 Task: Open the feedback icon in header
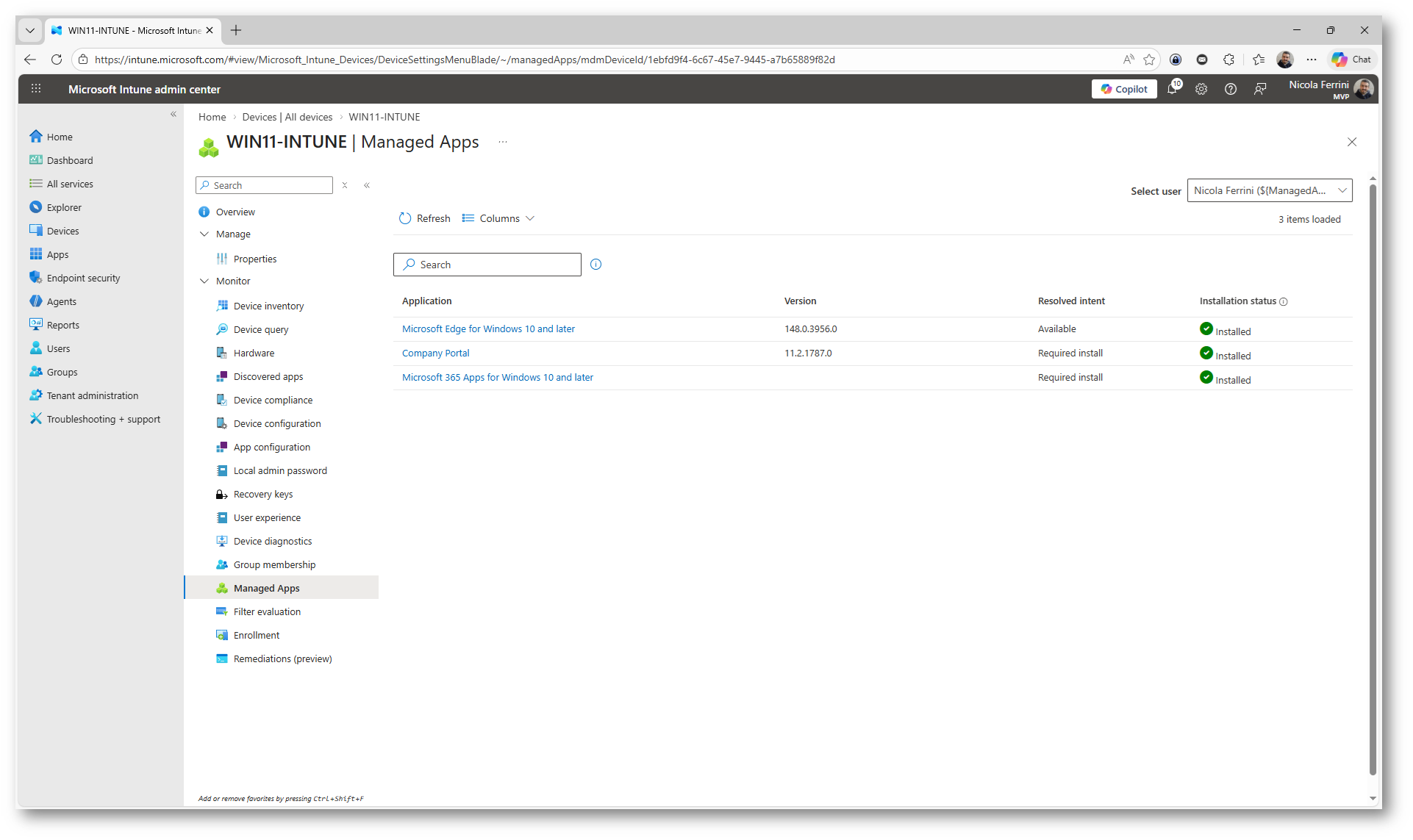tap(1260, 89)
